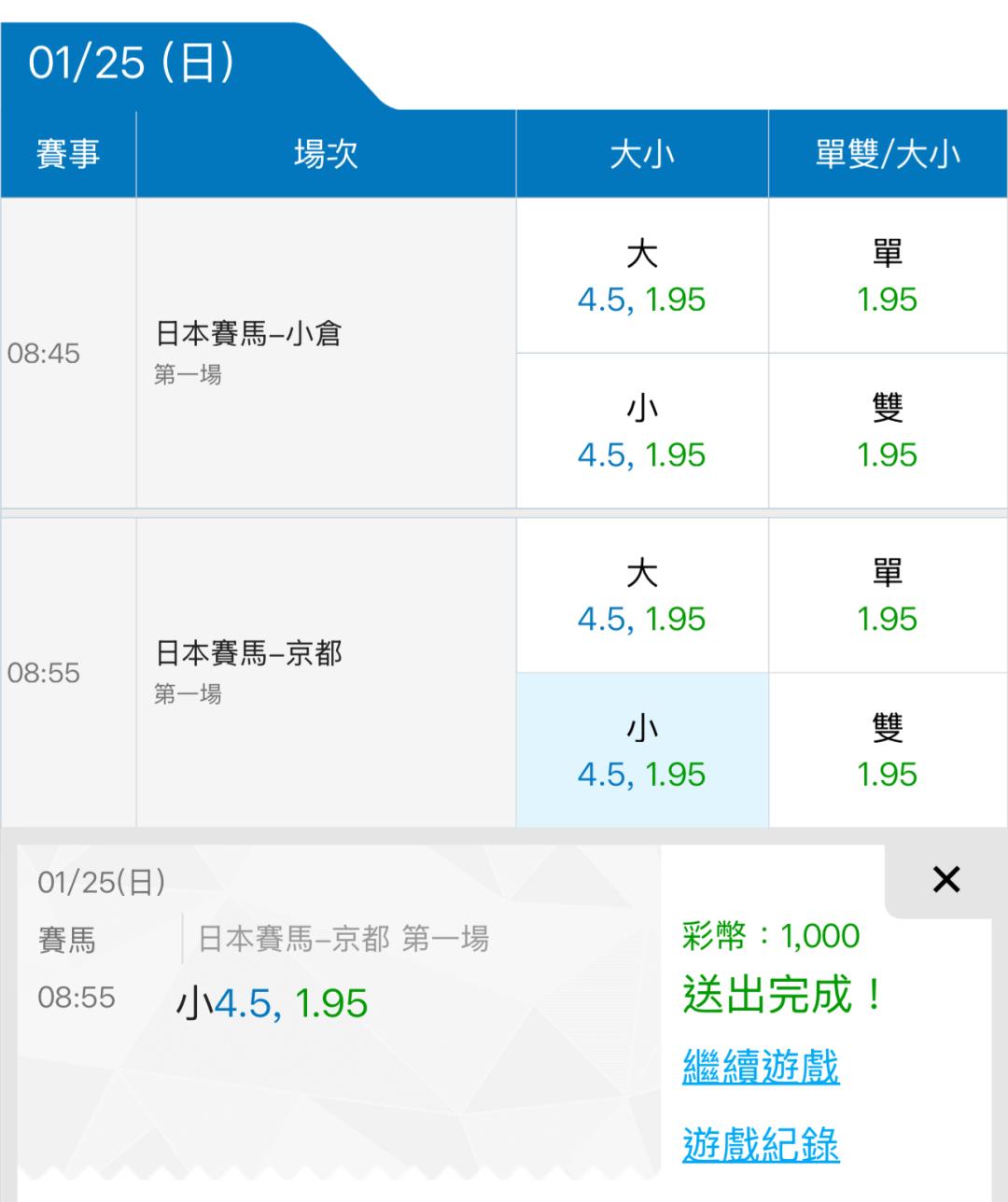Select 單 1.95 for 京都 race
The height and width of the screenshot is (1202, 1008).
tap(887, 595)
